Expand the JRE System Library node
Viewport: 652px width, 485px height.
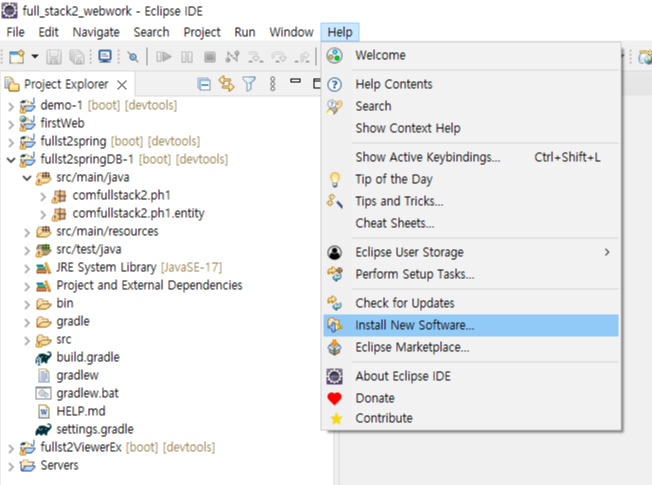tap(27, 269)
